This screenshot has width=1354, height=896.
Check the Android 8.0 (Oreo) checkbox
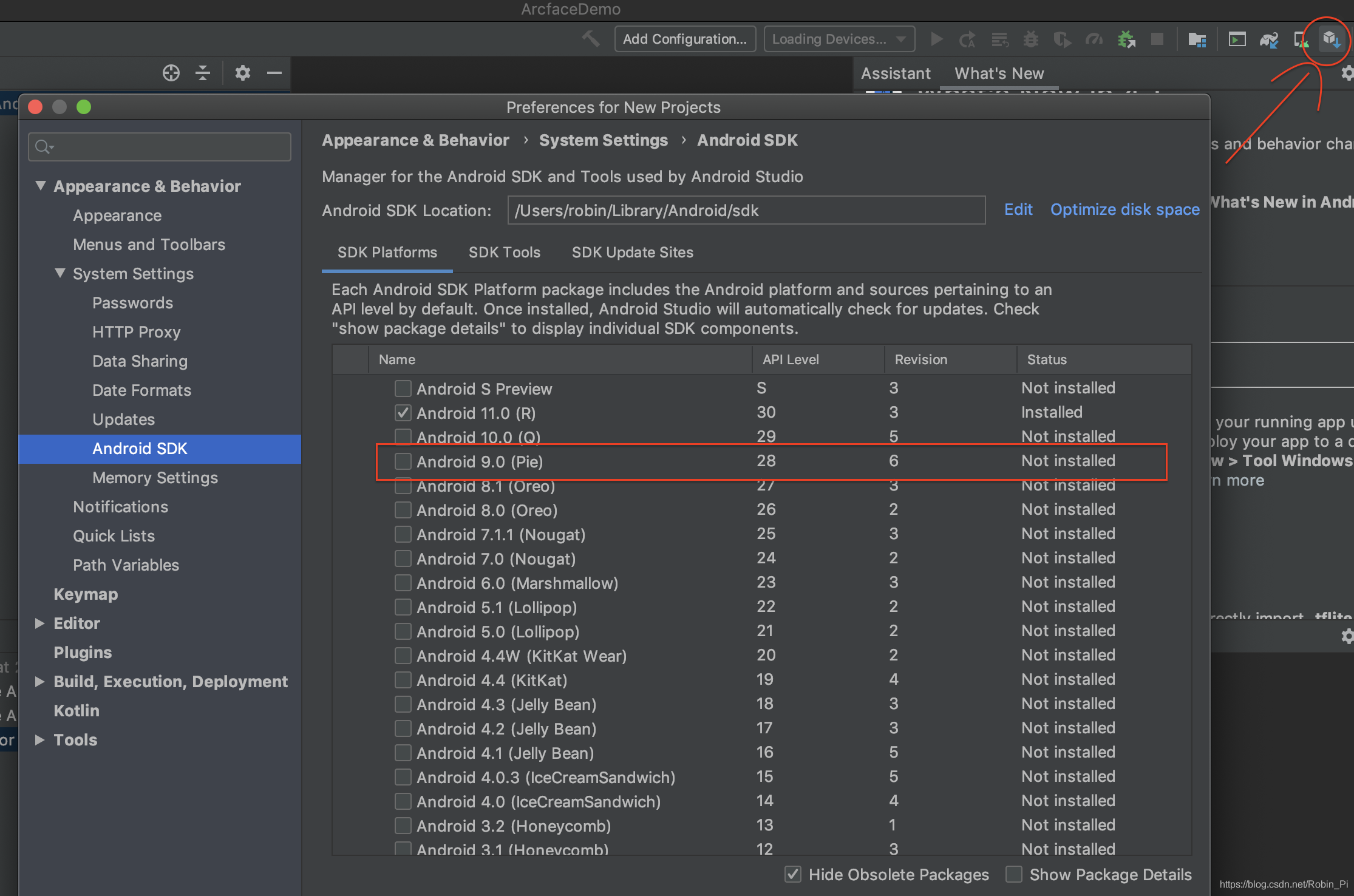point(403,509)
